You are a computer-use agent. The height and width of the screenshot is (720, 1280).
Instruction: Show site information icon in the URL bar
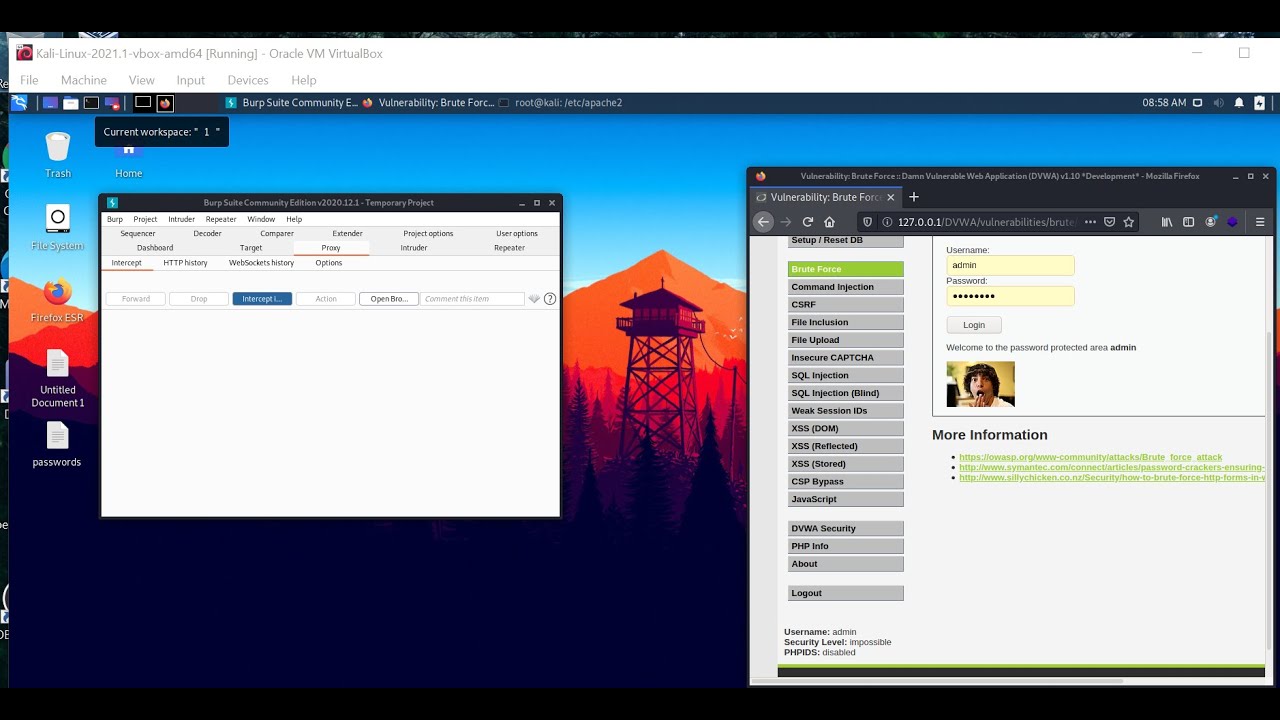click(887, 222)
